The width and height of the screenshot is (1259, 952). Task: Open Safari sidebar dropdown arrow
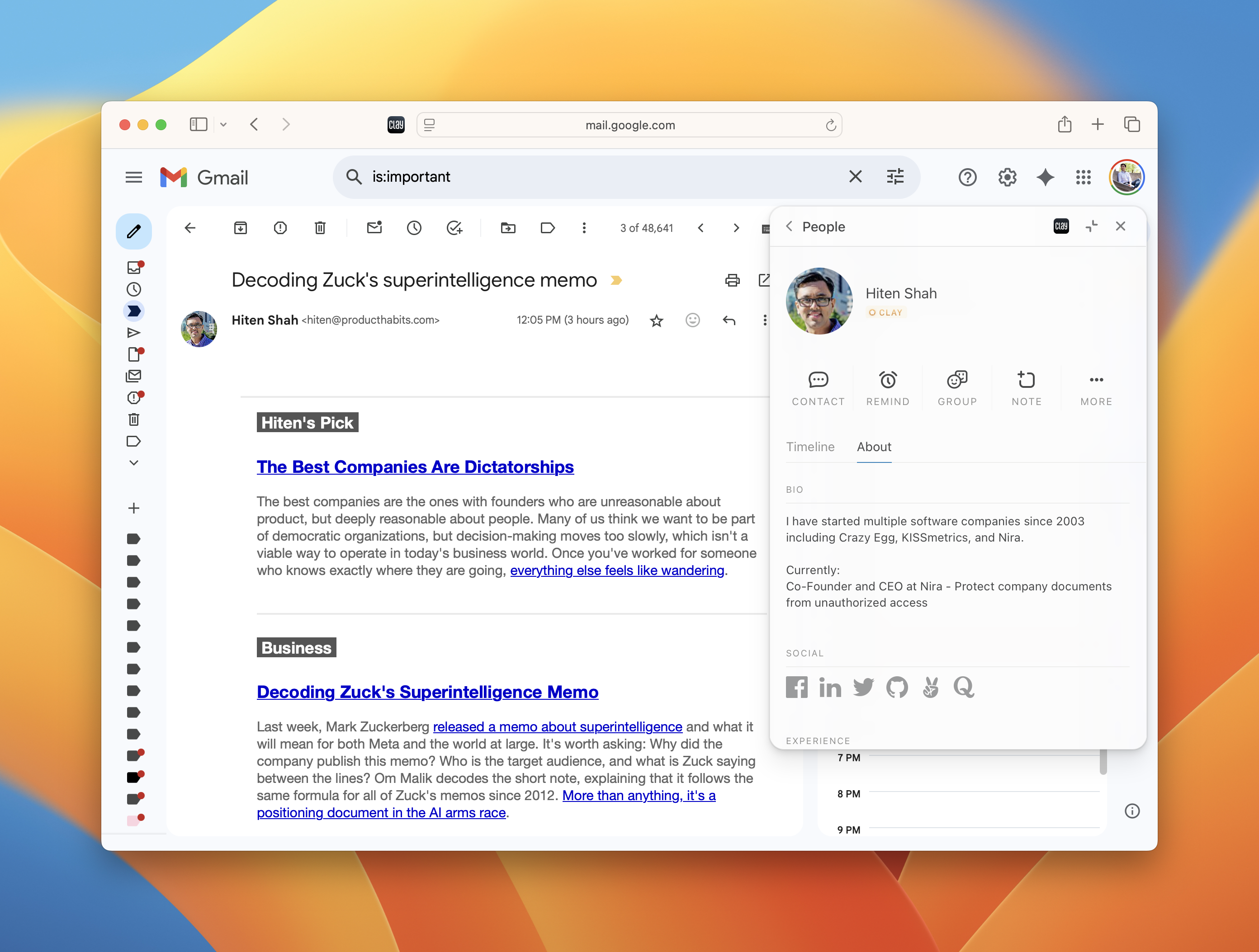(x=224, y=125)
